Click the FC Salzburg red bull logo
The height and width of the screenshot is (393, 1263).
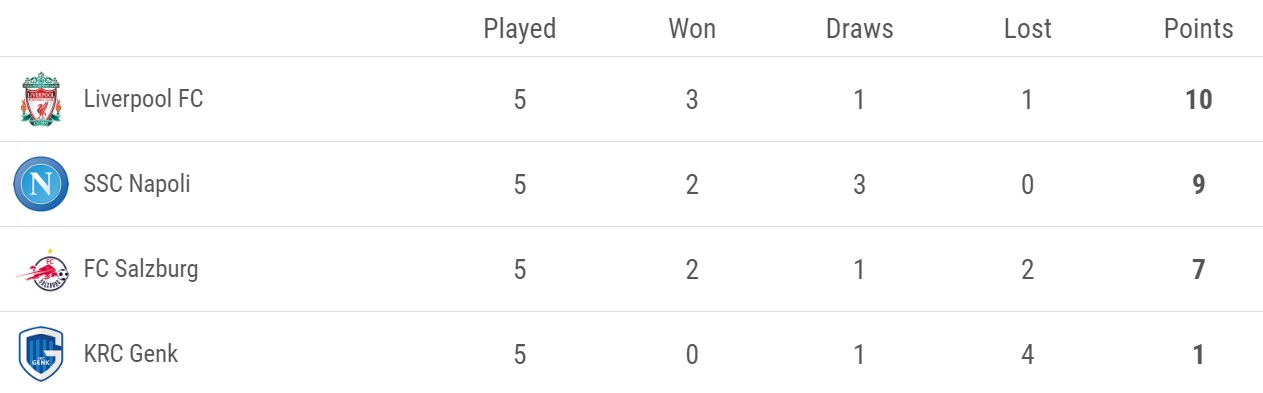coord(43,269)
